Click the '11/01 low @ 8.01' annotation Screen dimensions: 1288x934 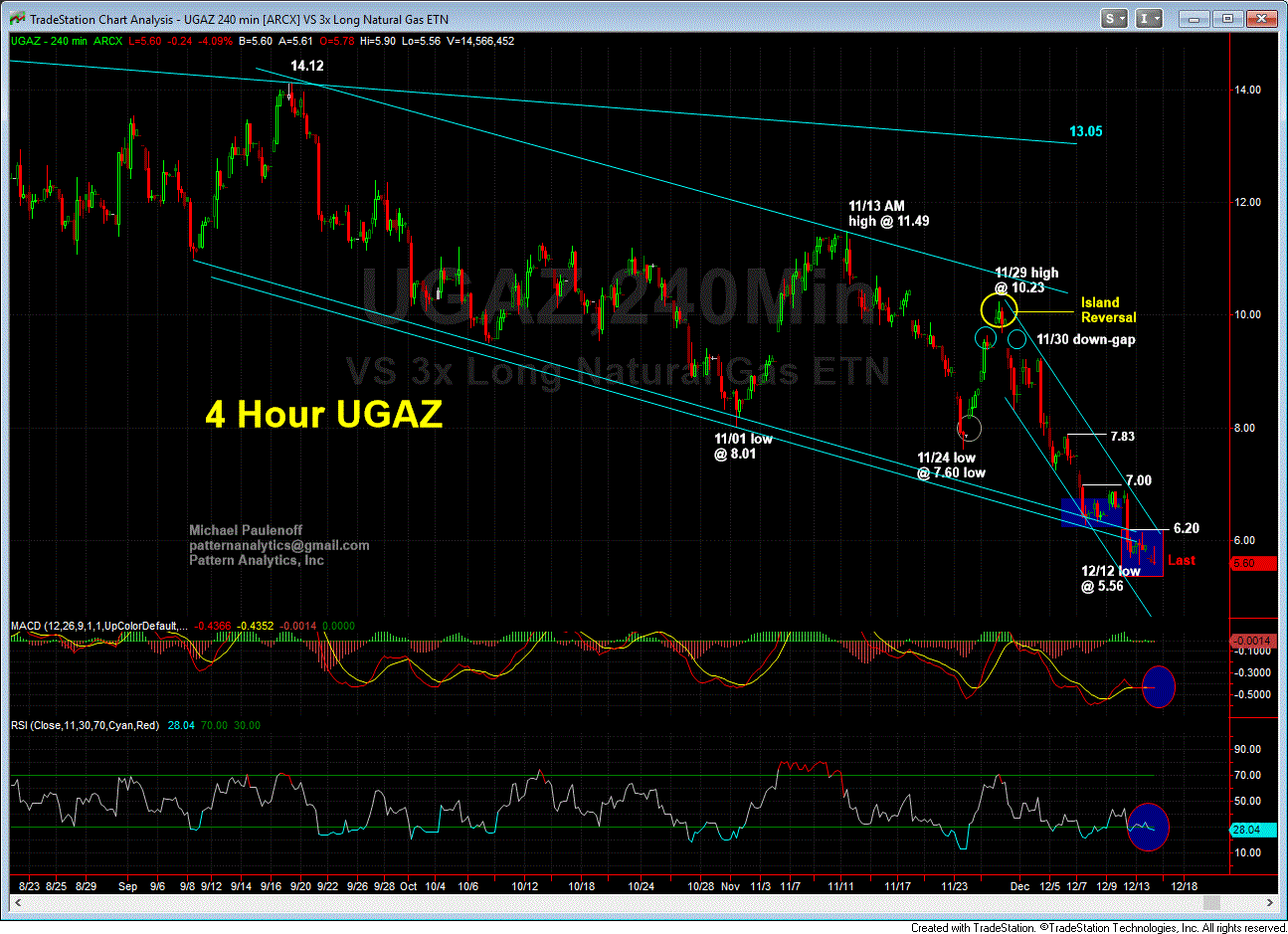coord(743,447)
